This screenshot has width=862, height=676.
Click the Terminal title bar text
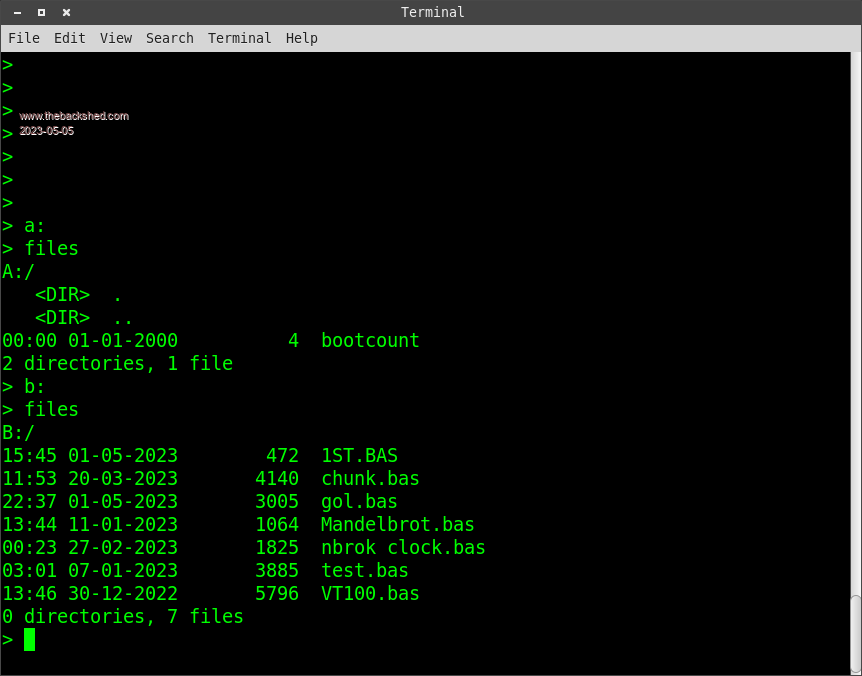coord(432,12)
